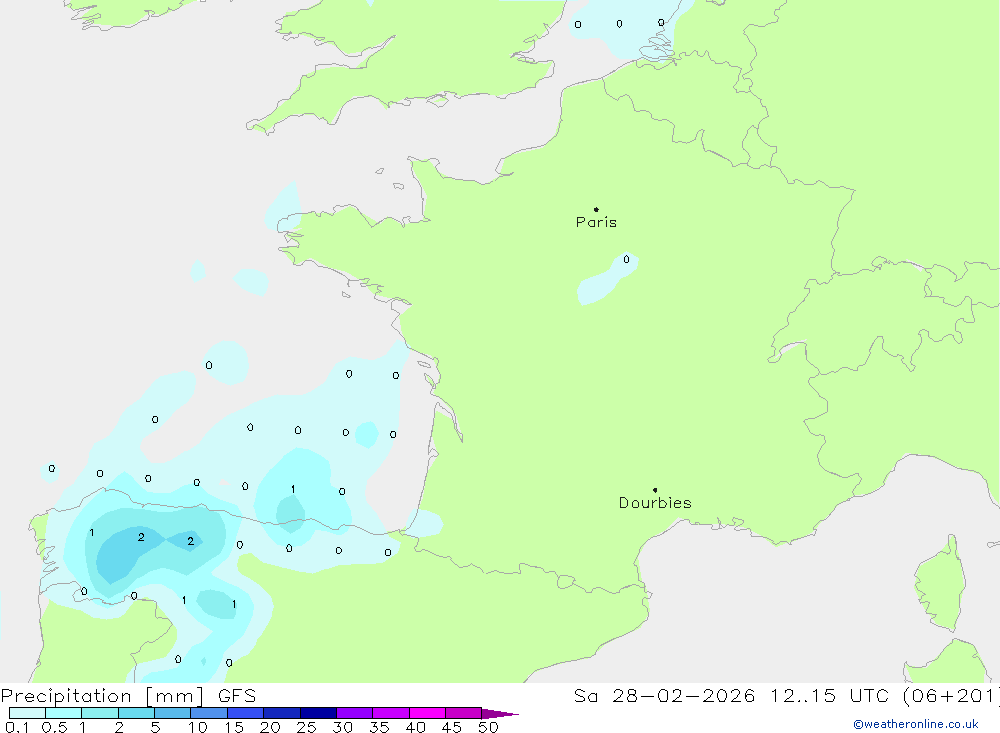The width and height of the screenshot is (1000, 733).
Task: Select the 30 mm purple legend swatch
Action: pos(355,713)
